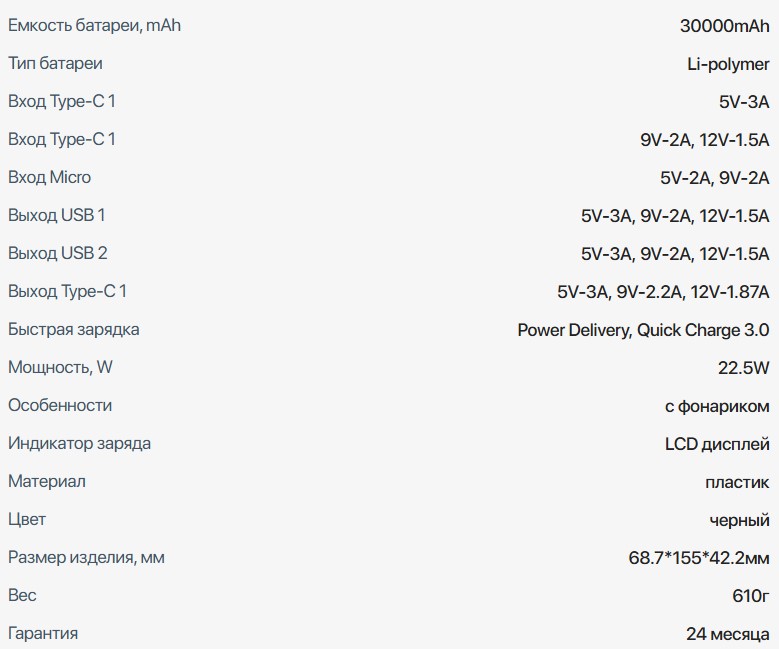Click the "Емкость батареи, mAh" label
The image size is (779, 649).
[x=94, y=26]
